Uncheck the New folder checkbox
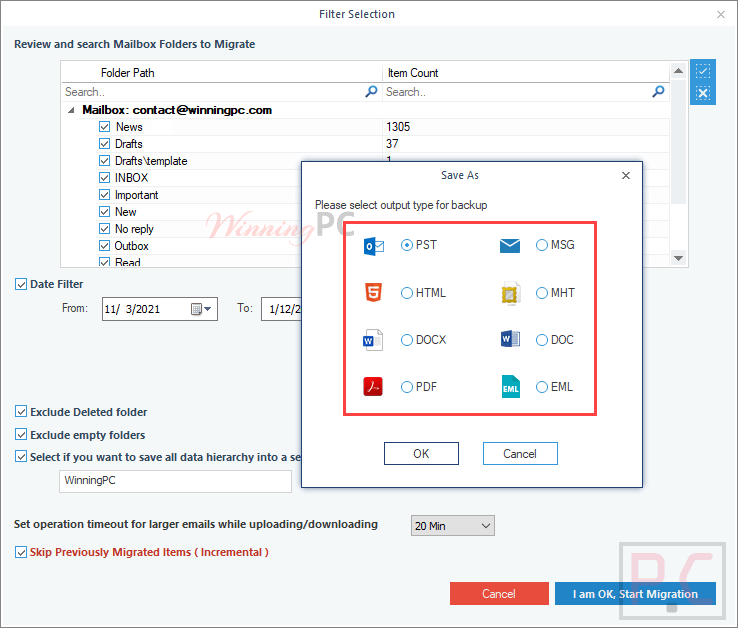738x628 pixels. click(x=104, y=211)
